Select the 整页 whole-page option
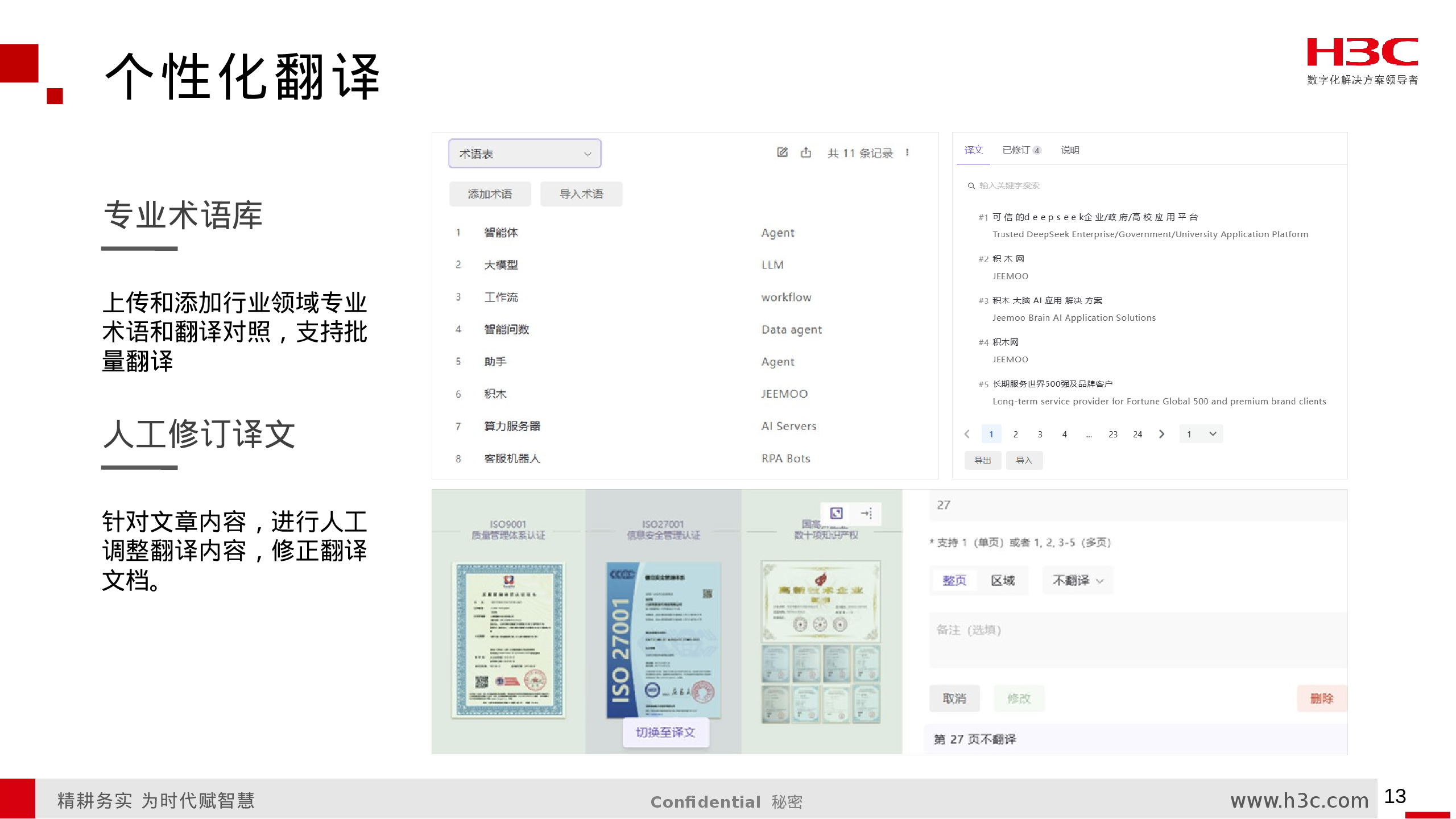Image resolution: width=1456 pixels, height=819 pixels. (954, 581)
